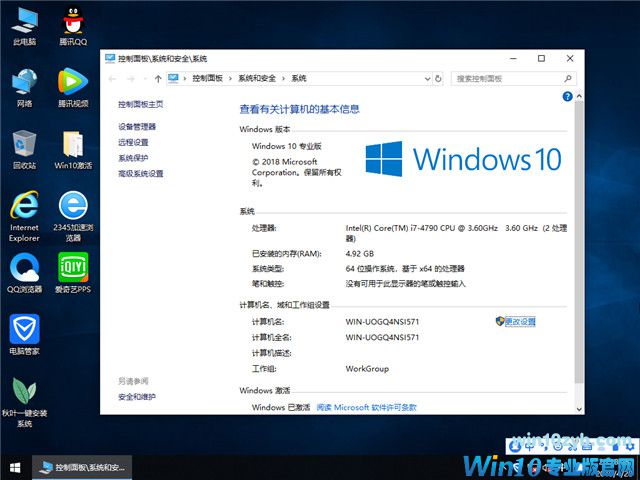Click the help question mark icon
The image size is (640, 480).
pyautogui.click(x=567, y=96)
